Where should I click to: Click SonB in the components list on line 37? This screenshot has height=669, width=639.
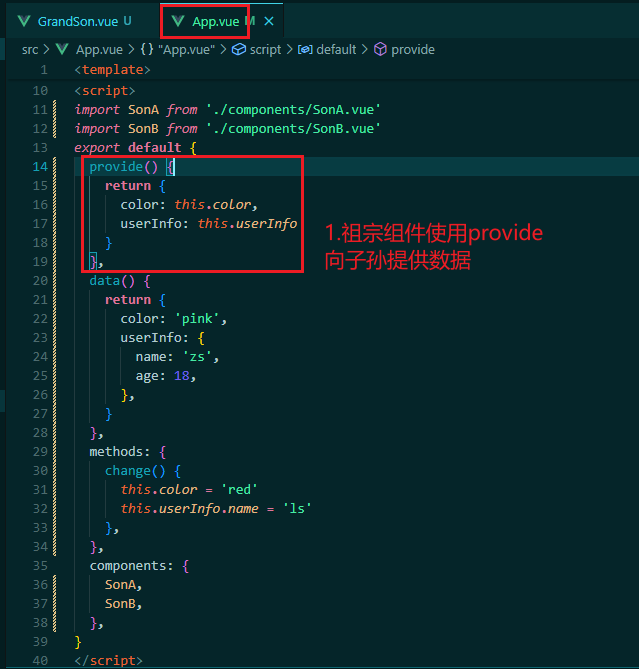click(x=120, y=604)
